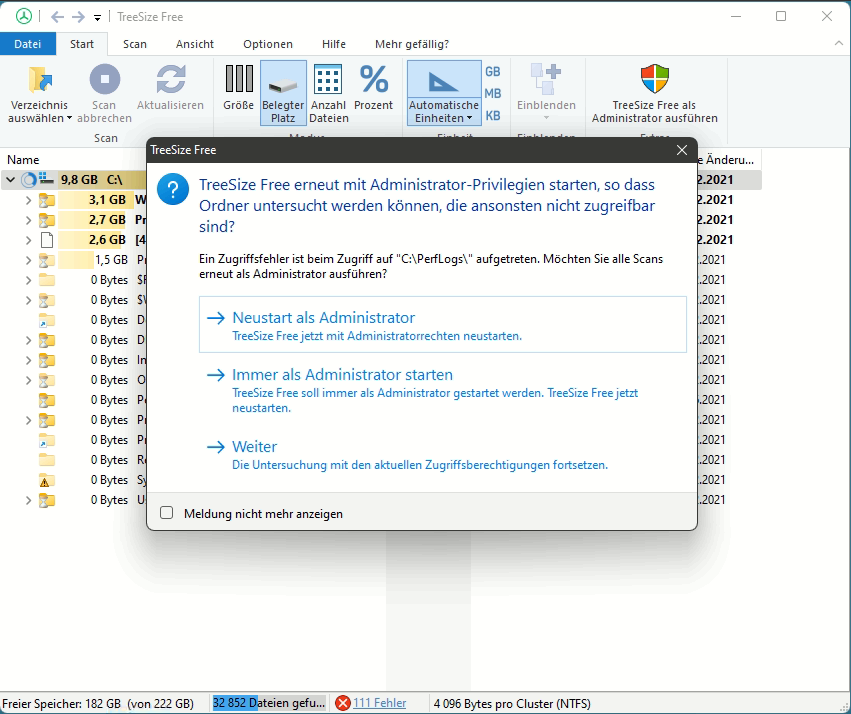Select the Anzahl Dateien mode

(x=328, y=93)
